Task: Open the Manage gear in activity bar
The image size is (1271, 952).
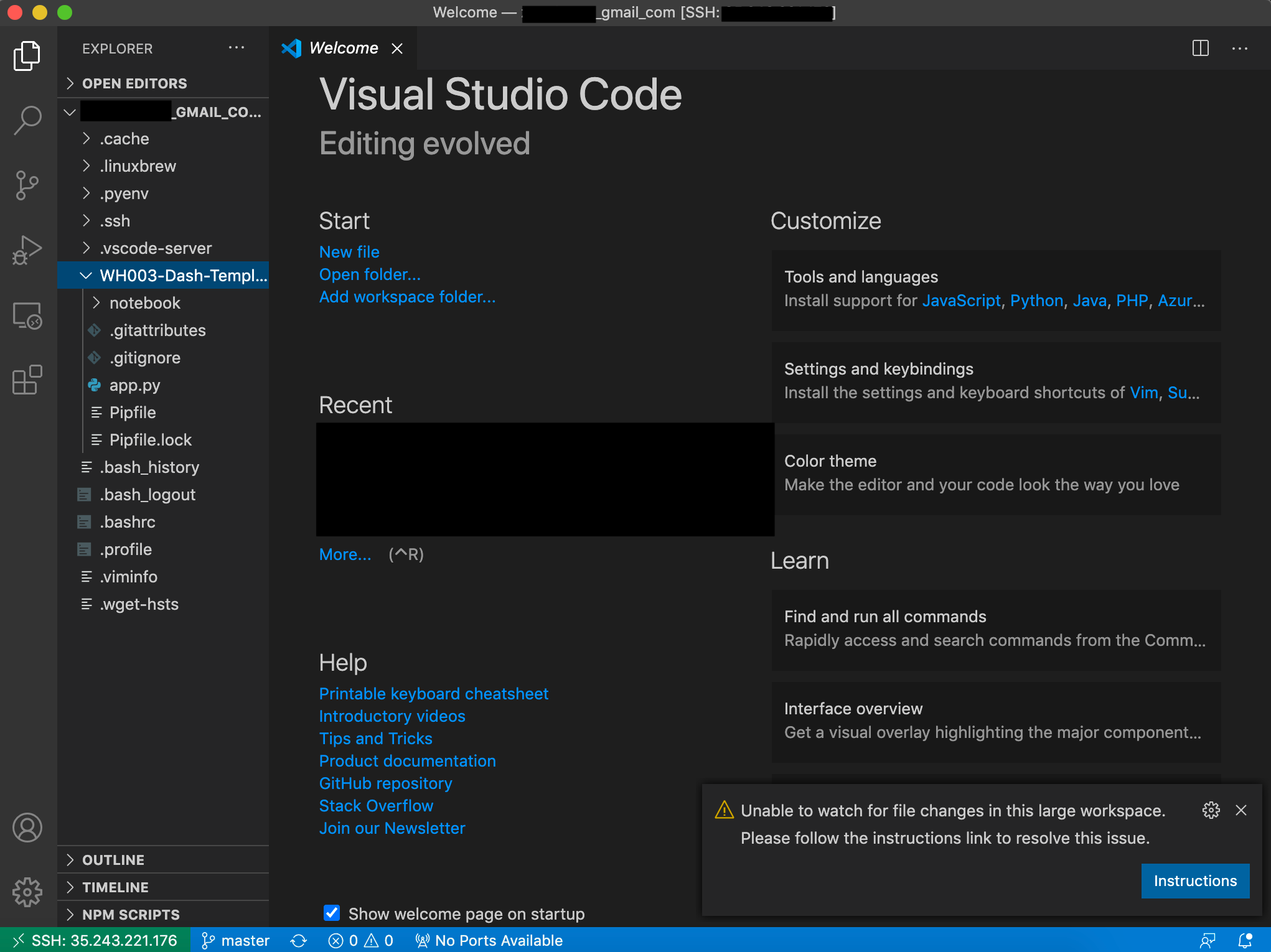Action: tap(27, 892)
